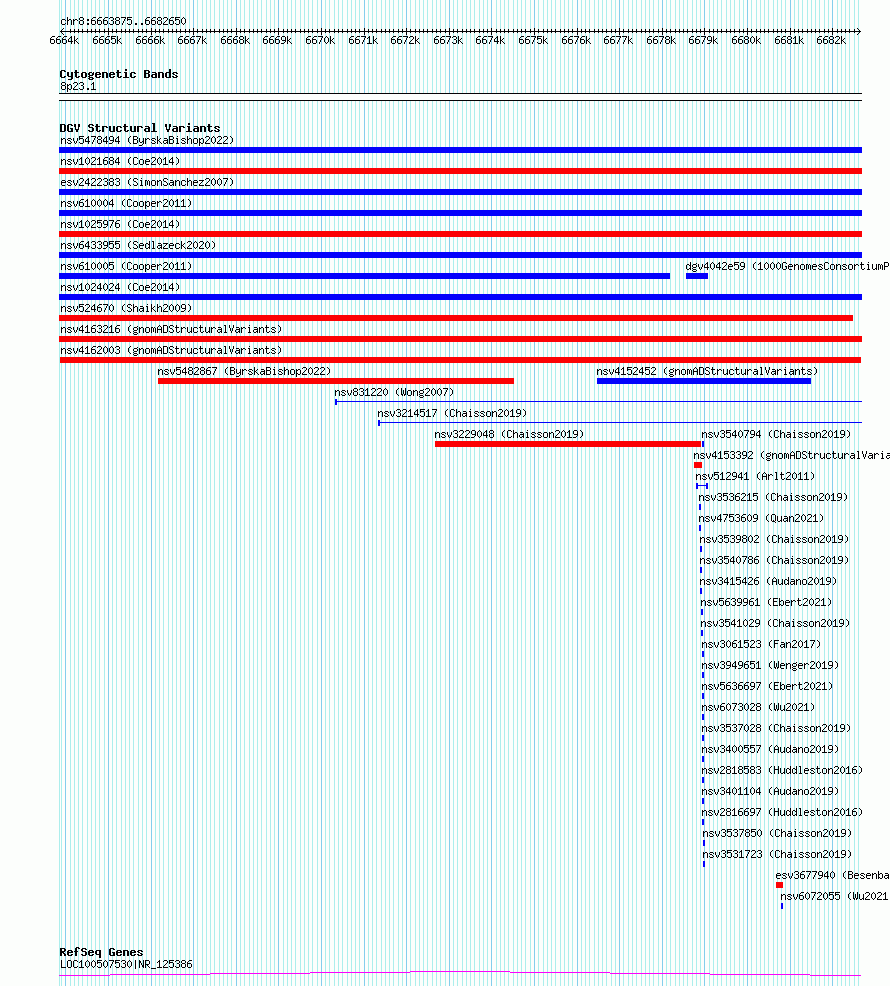Open nsv5636697 (Ebert2021) variant
The width and height of the screenshot is (890, 986).
pos(767,686)
